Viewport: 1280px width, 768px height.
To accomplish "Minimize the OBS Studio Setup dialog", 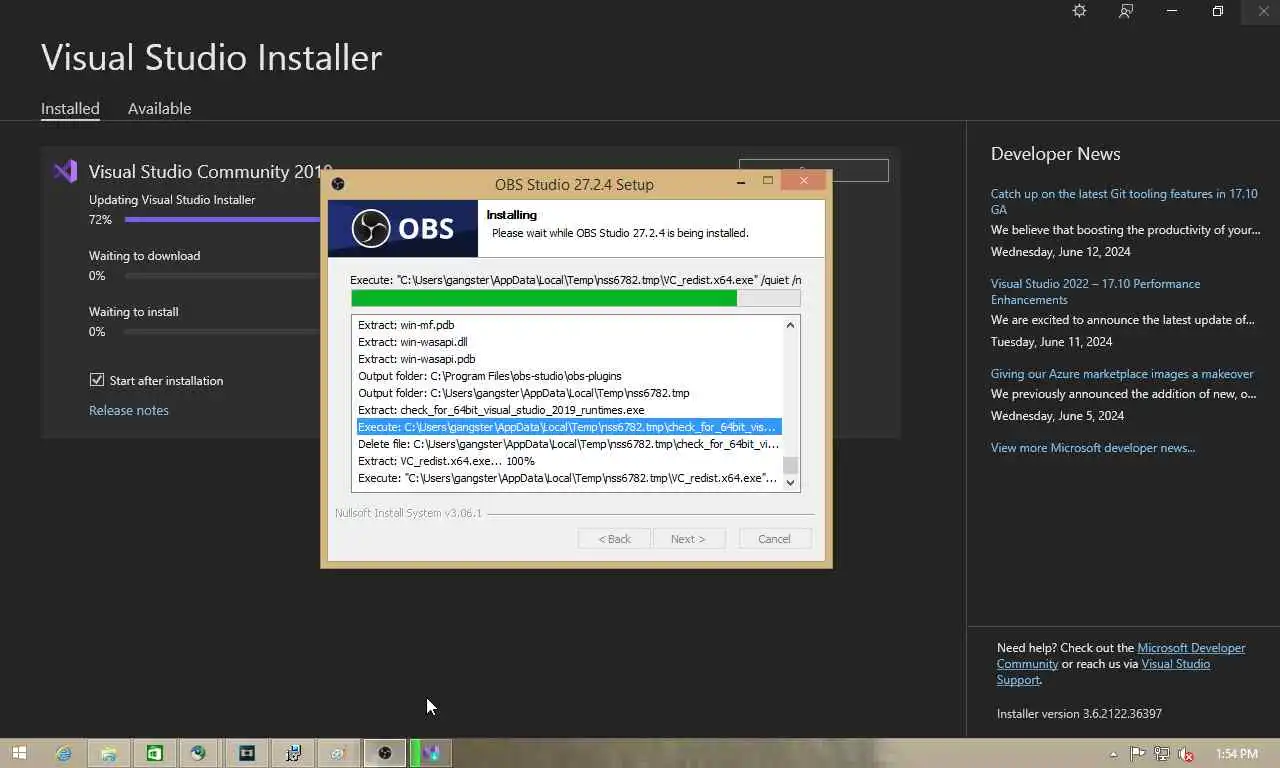I will (741, 182).
